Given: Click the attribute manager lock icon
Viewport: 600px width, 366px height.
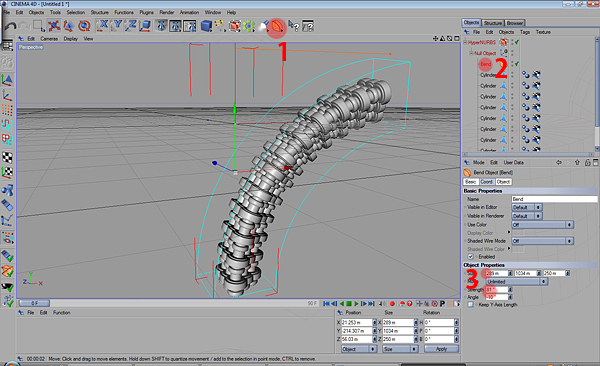Looking at the screenshot, I should [x=587, y=163].
